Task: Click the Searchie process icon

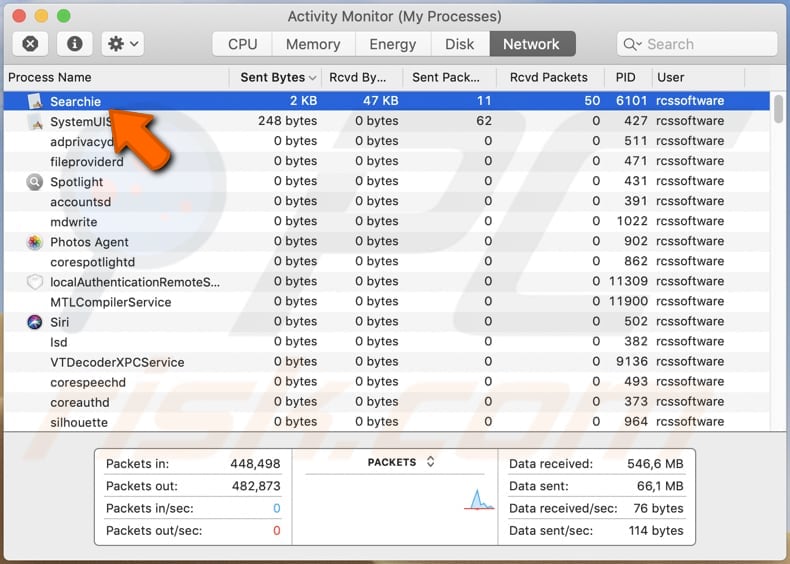Action: (35, 101)
